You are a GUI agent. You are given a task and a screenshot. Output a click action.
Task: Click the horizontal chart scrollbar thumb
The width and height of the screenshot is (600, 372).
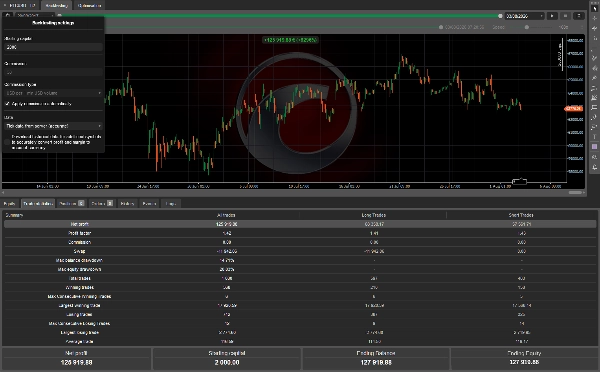pos(575,193)
